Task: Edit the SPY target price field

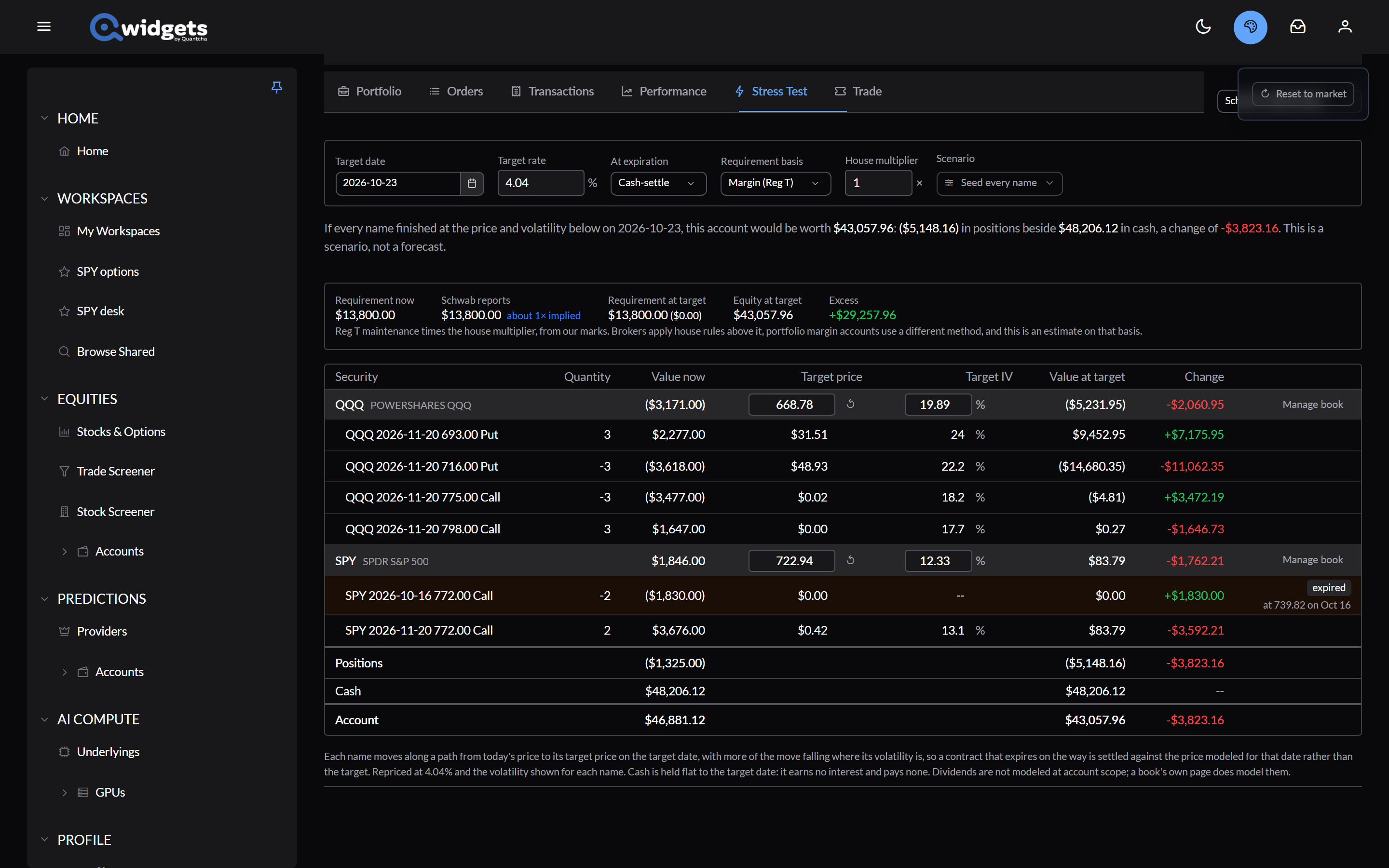Action: pyautogui.click(x=791, y=561)
